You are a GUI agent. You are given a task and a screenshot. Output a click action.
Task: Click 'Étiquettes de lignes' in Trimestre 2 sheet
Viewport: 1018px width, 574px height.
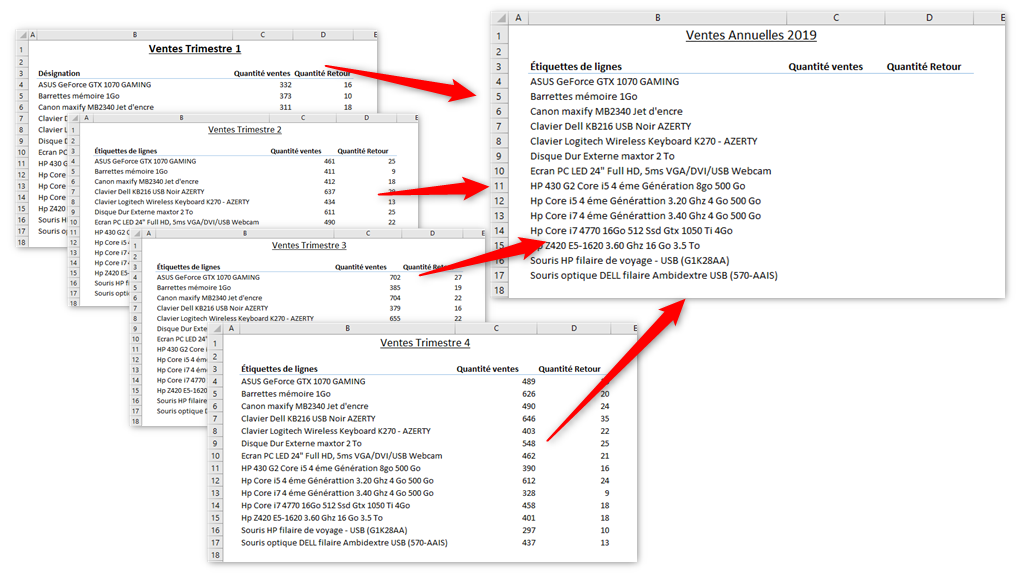(125, 151)
